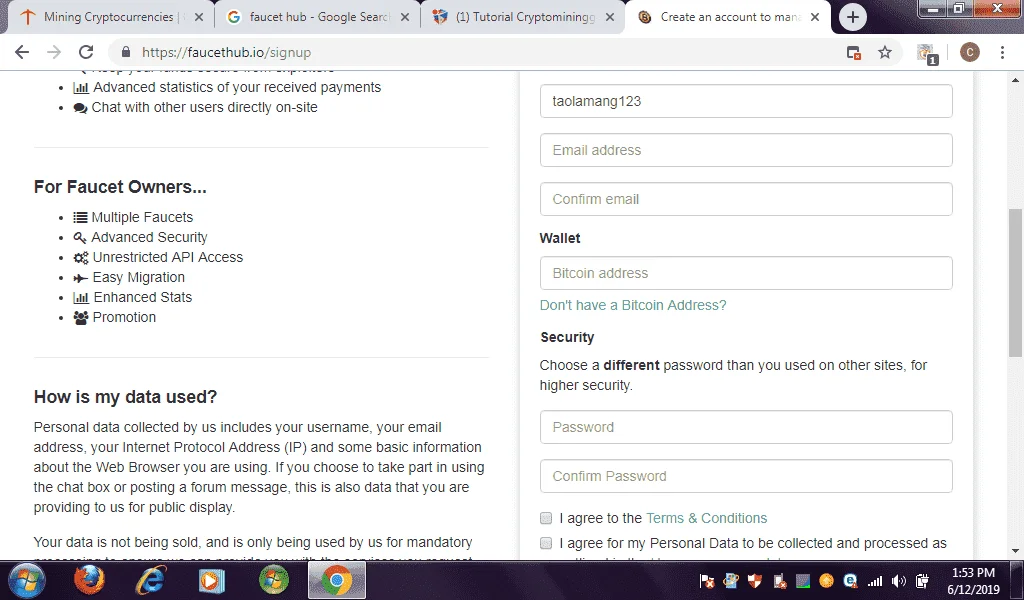The height and width of the screenshot is (600, 1024).
Task: Click the power plug battery tray icon
Action: [922, 580]
